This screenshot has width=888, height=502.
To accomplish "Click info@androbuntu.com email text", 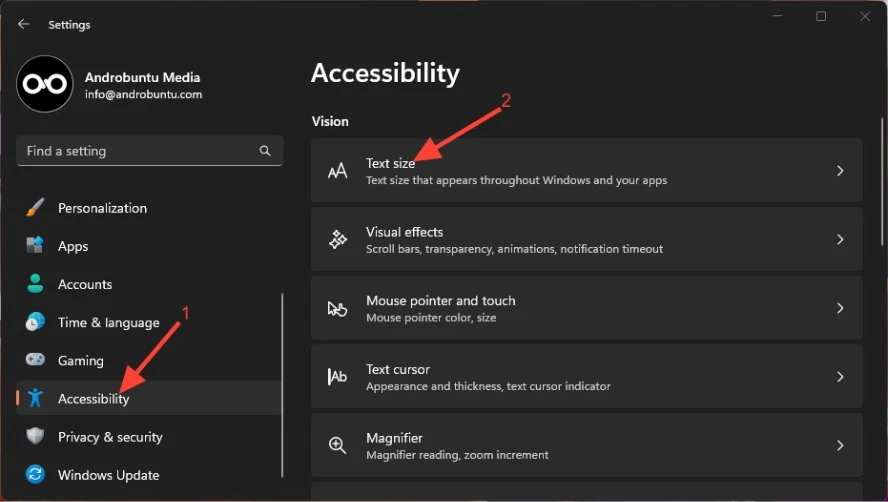I will (x=143, y=95).
